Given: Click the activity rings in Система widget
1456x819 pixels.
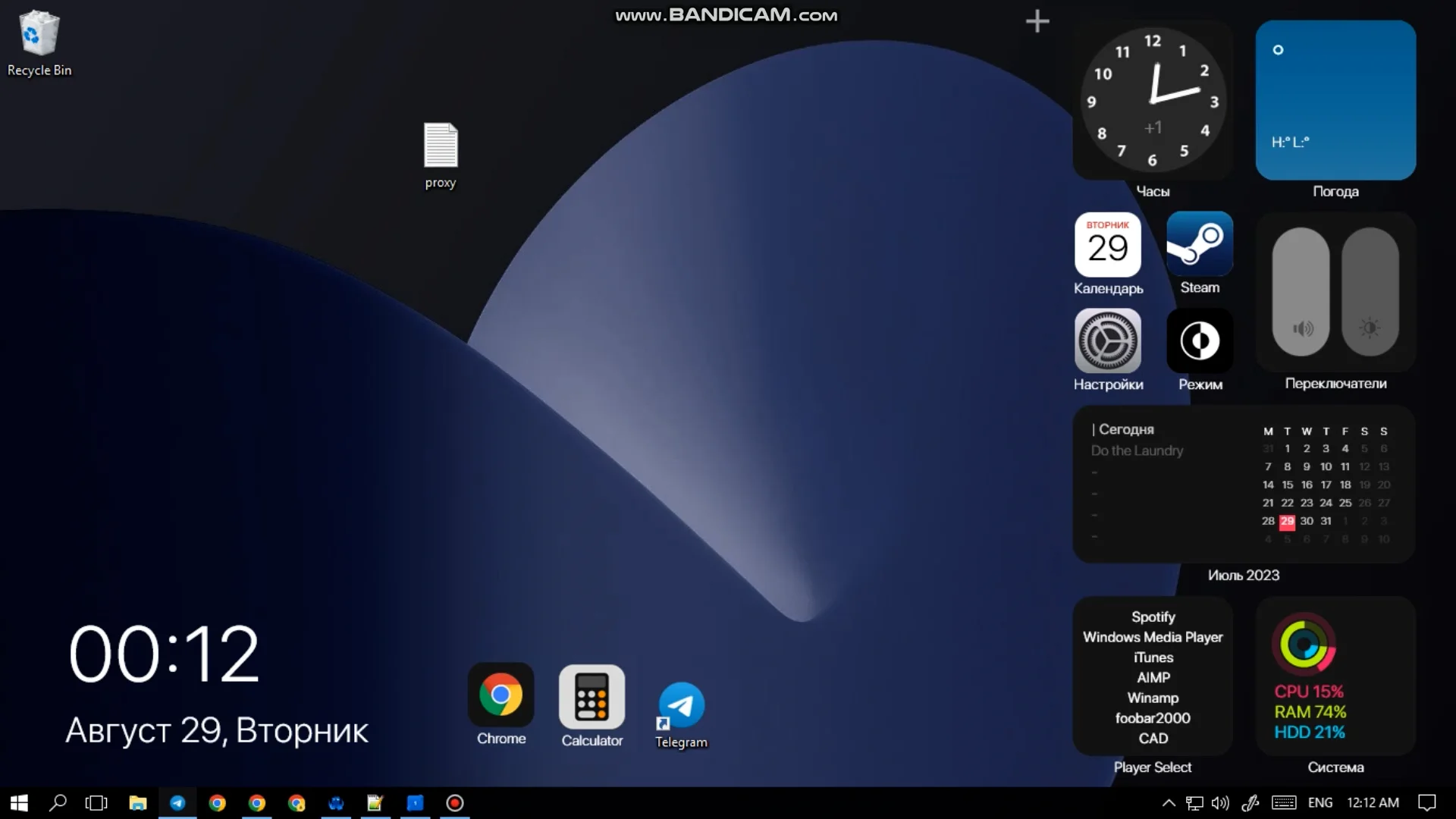Looking at the screenshot, I should pyautogui.click(x=1304, y=645).
